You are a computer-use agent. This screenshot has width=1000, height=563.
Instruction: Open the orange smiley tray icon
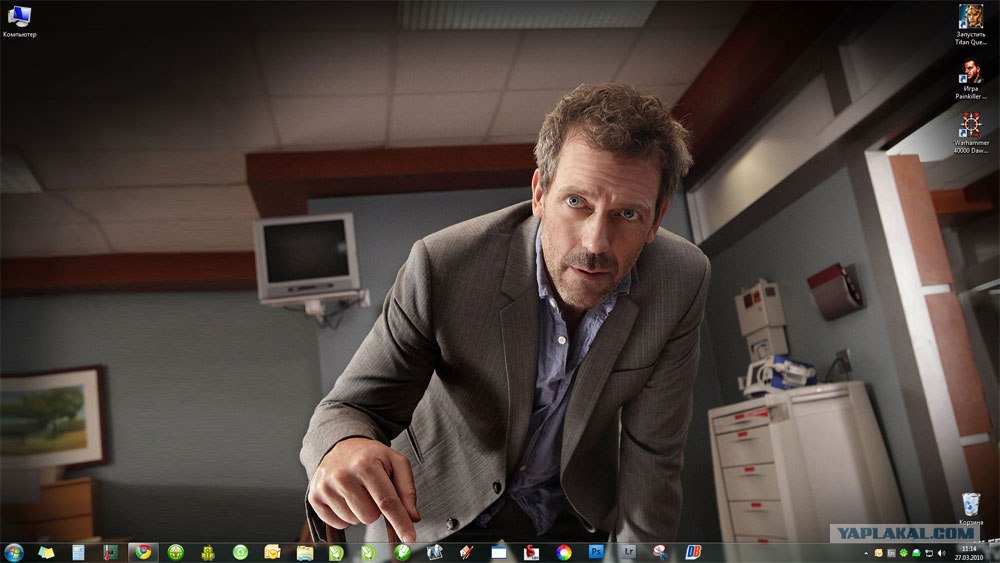(x=879, y=553)
